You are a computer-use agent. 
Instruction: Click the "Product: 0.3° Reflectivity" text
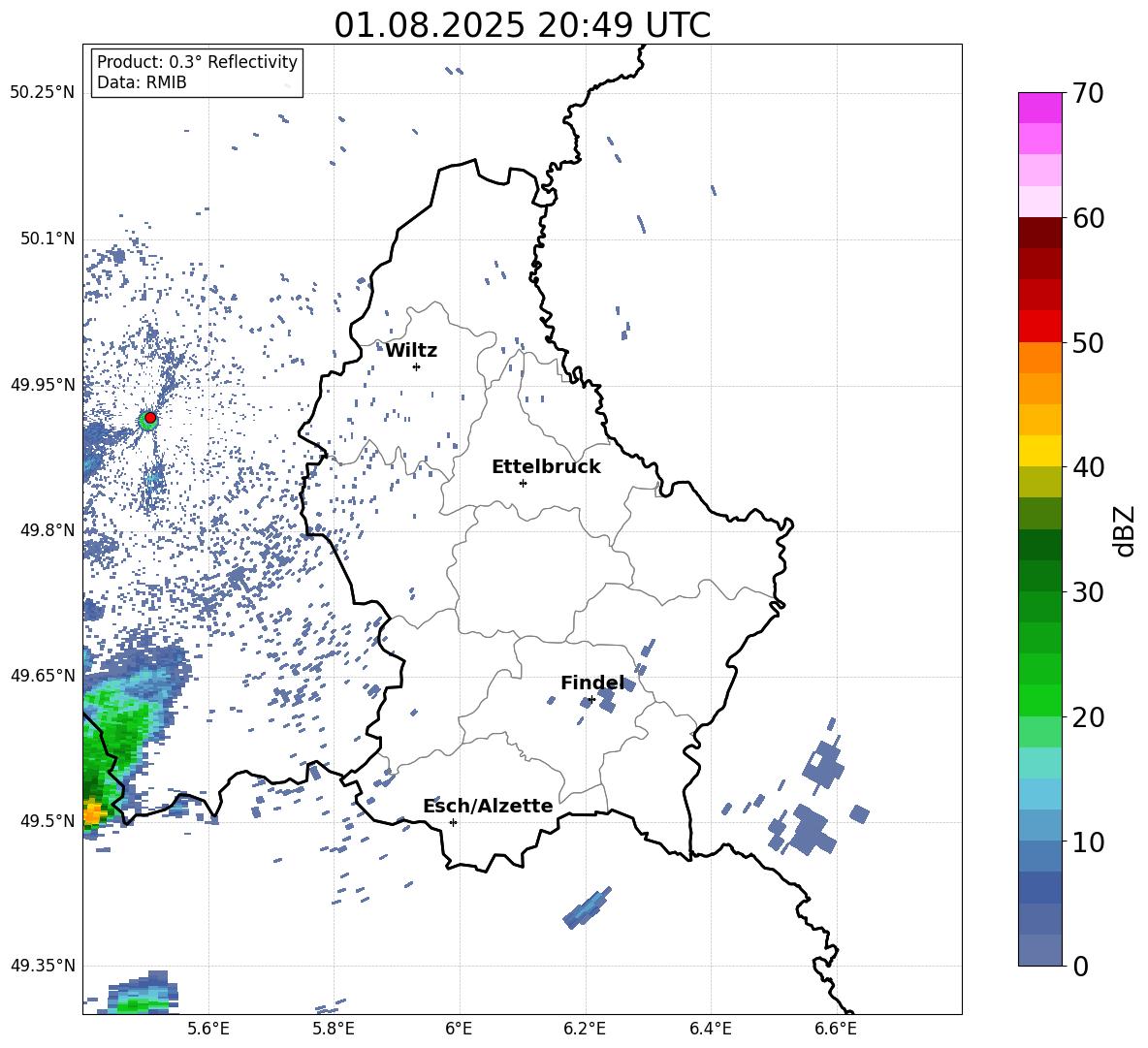[197, 62]
